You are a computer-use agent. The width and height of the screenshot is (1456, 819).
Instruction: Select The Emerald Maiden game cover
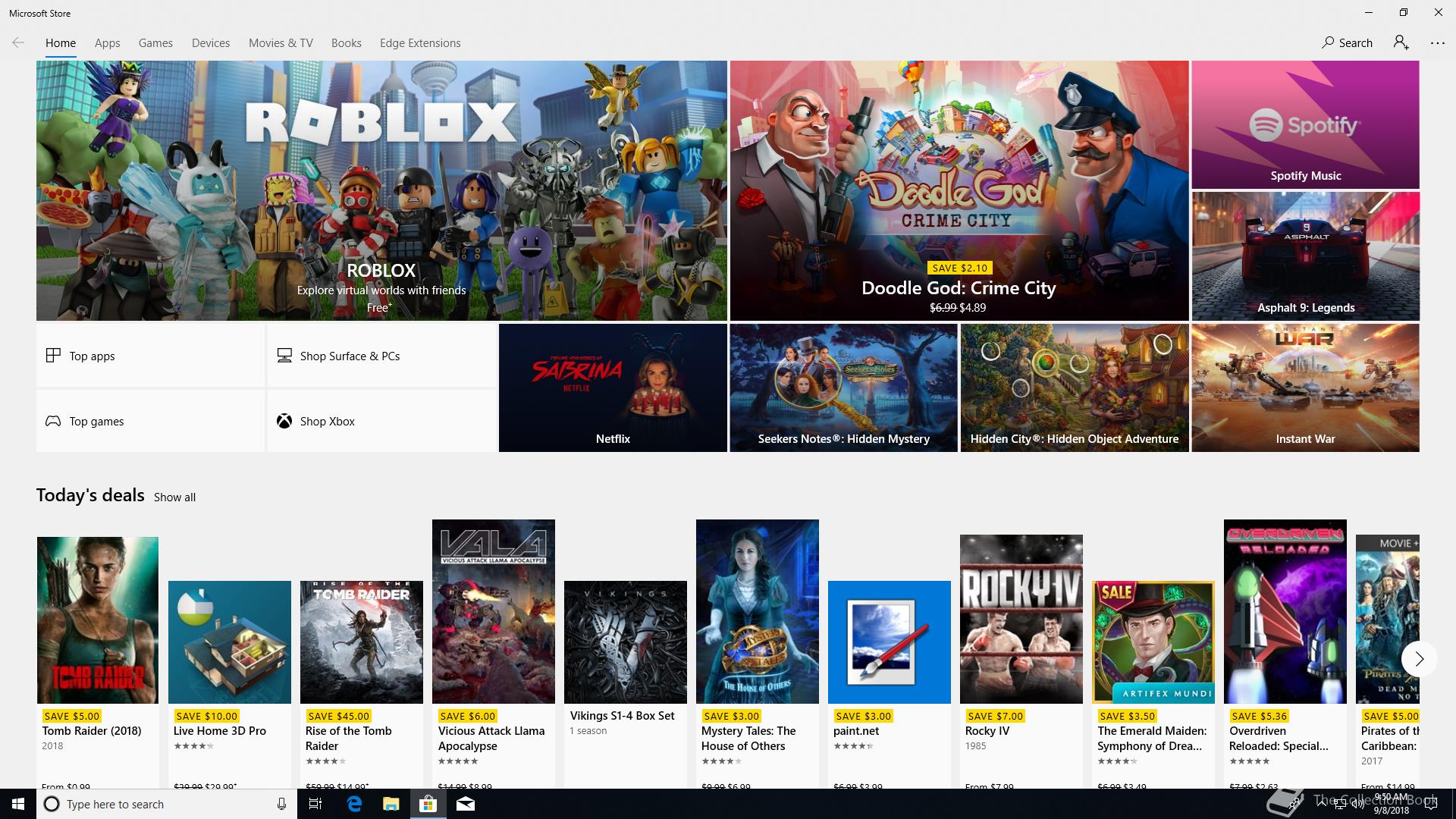tap(1153, 642)
